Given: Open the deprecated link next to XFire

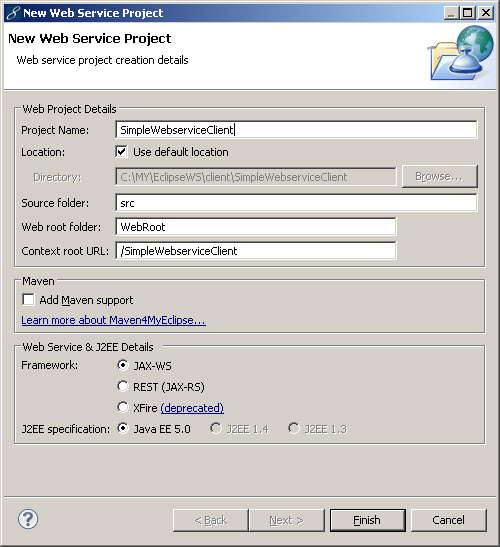Looking at the screenshot, I should pos(192,408).
